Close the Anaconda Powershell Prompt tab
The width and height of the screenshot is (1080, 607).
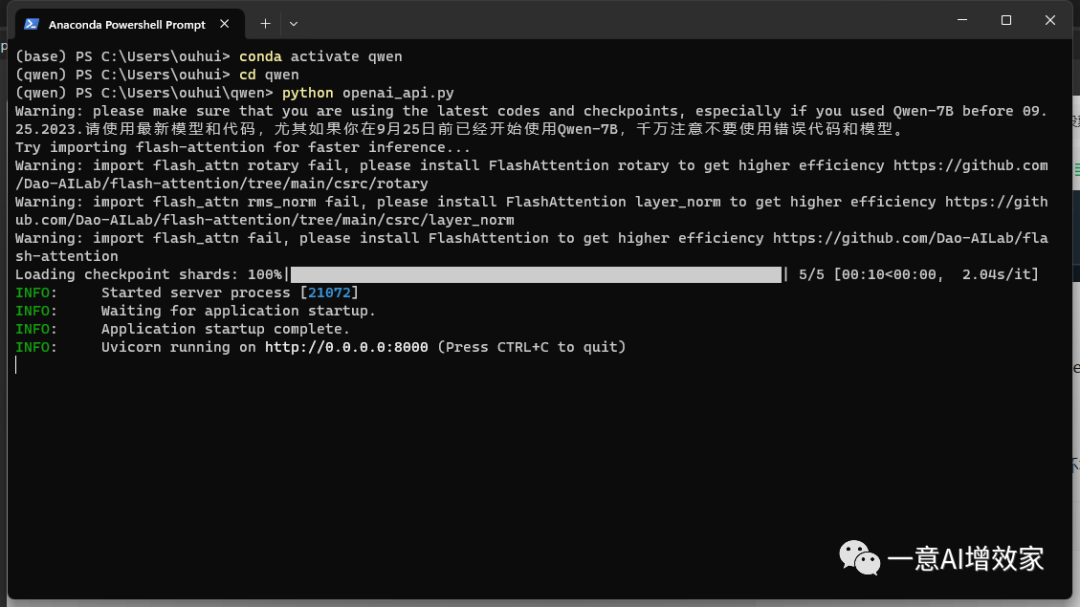(225, 24)
